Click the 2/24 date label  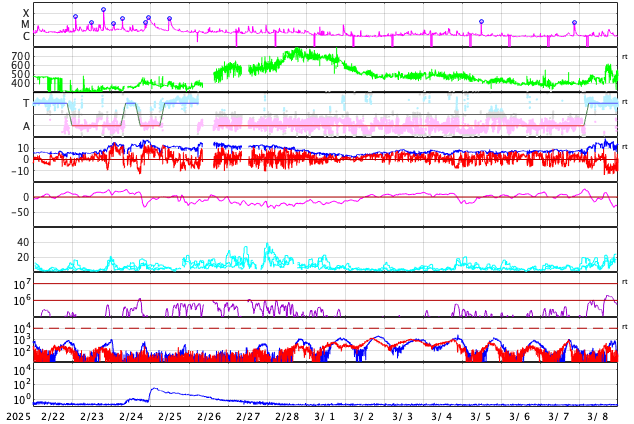(131, 417)
